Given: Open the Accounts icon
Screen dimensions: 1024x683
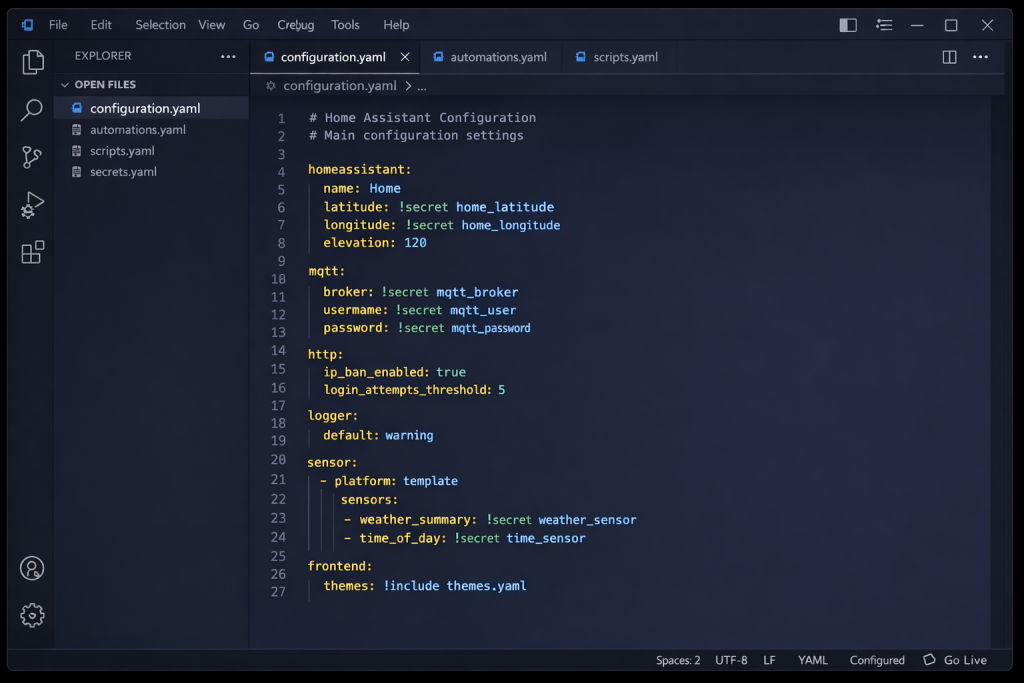Looking at the screenshot, I should [32, 568].
